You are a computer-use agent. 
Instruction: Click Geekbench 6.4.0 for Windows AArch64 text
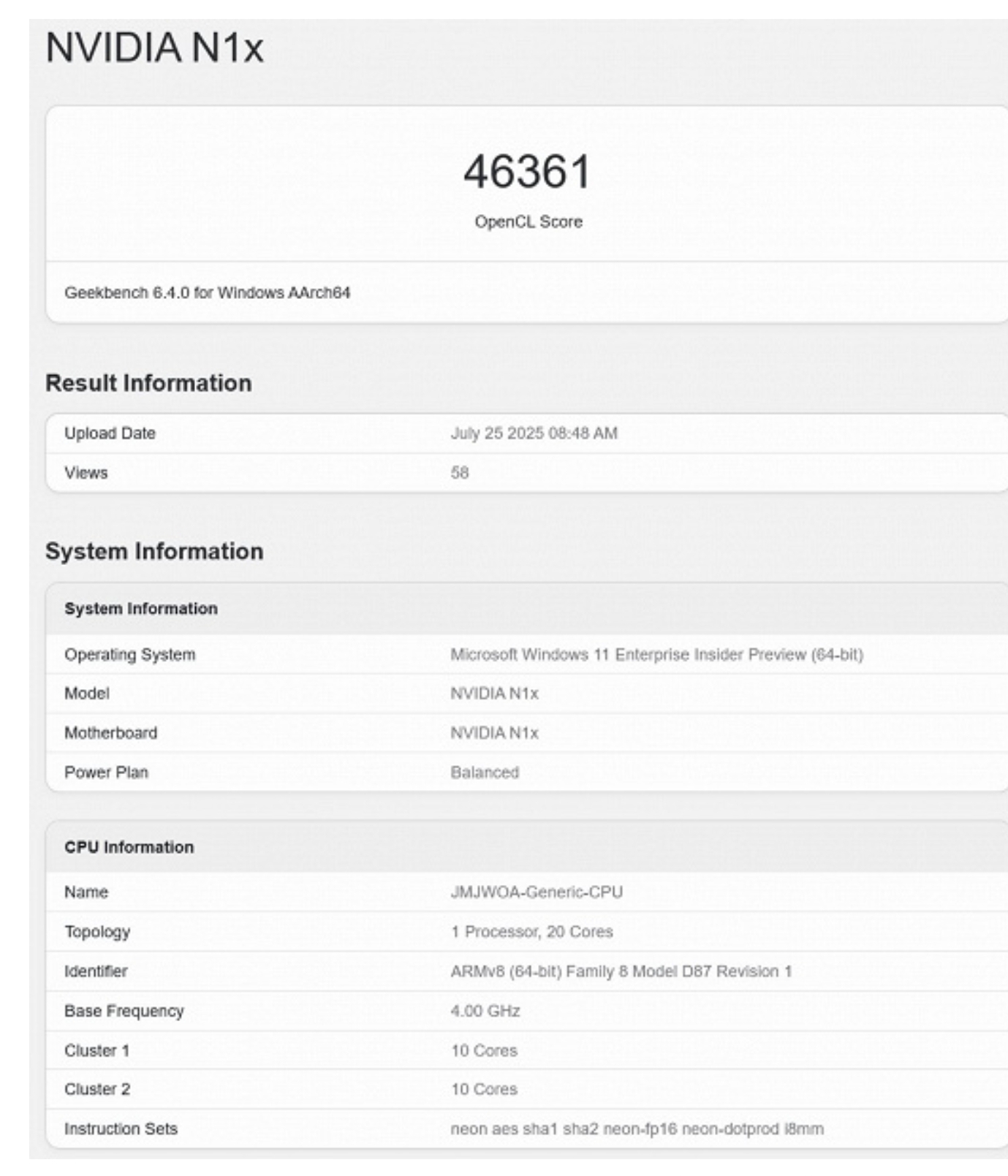(x=207, y=292)
